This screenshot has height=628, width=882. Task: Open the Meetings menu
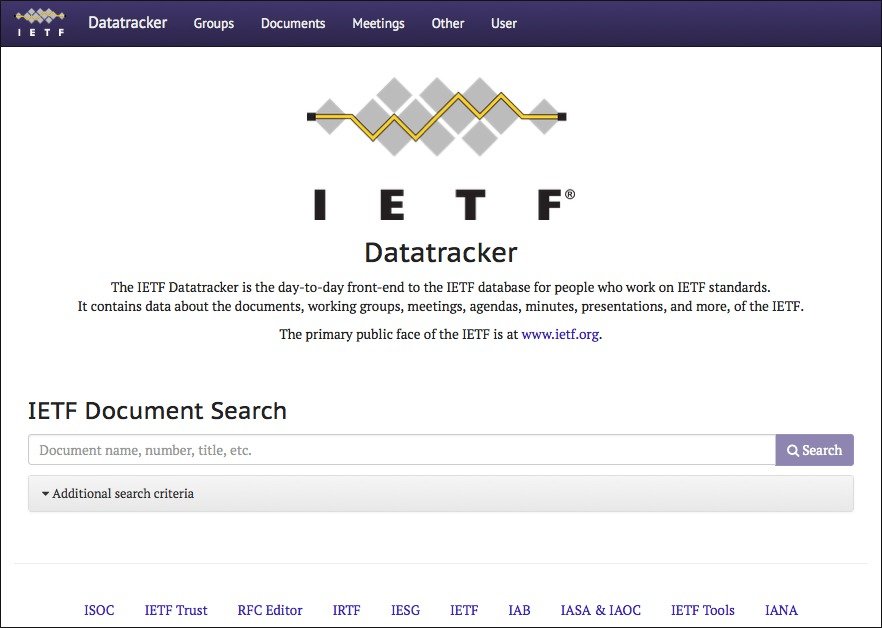(x=378, y=23)
